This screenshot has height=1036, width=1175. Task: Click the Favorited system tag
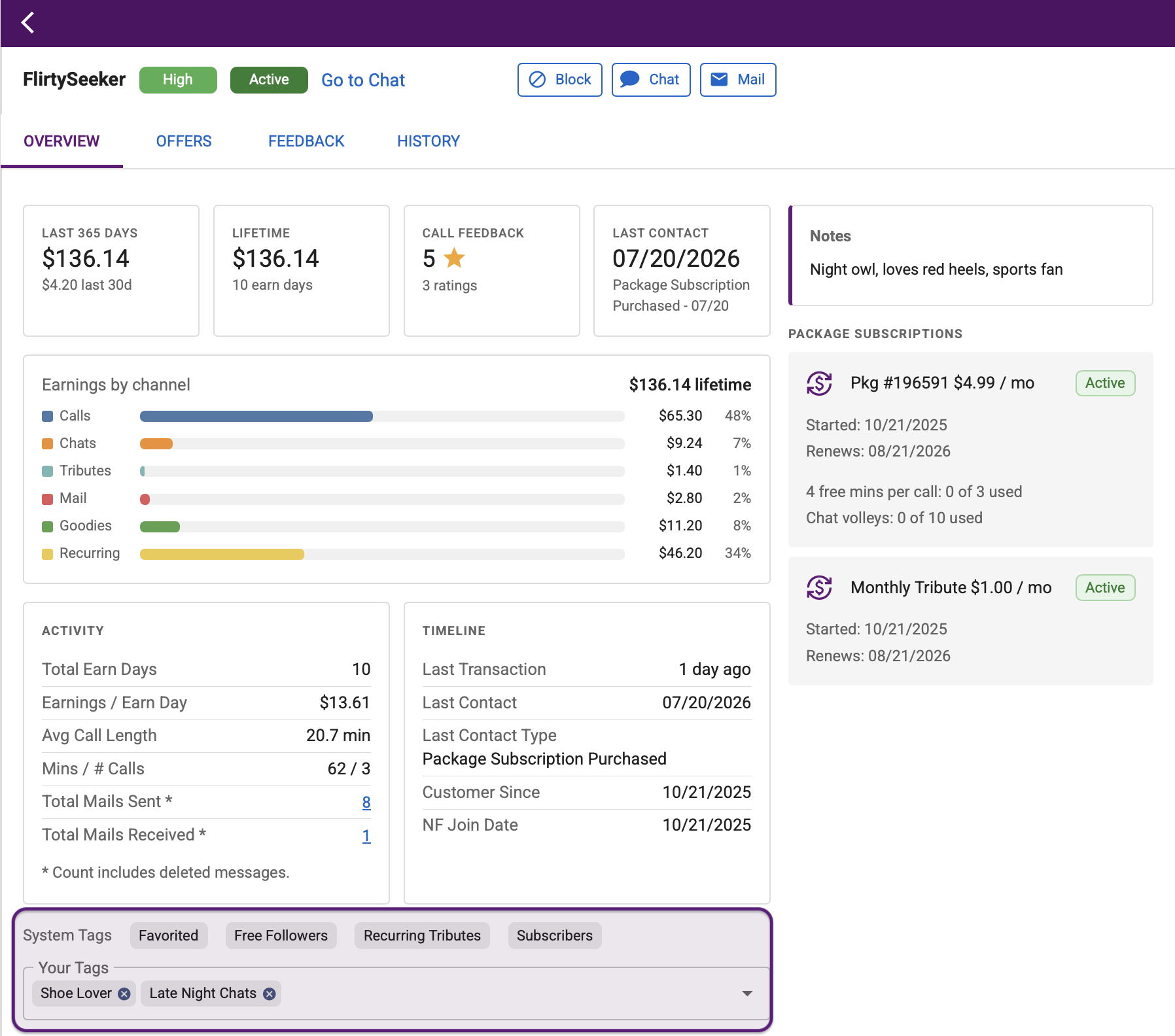click(169, 936)
